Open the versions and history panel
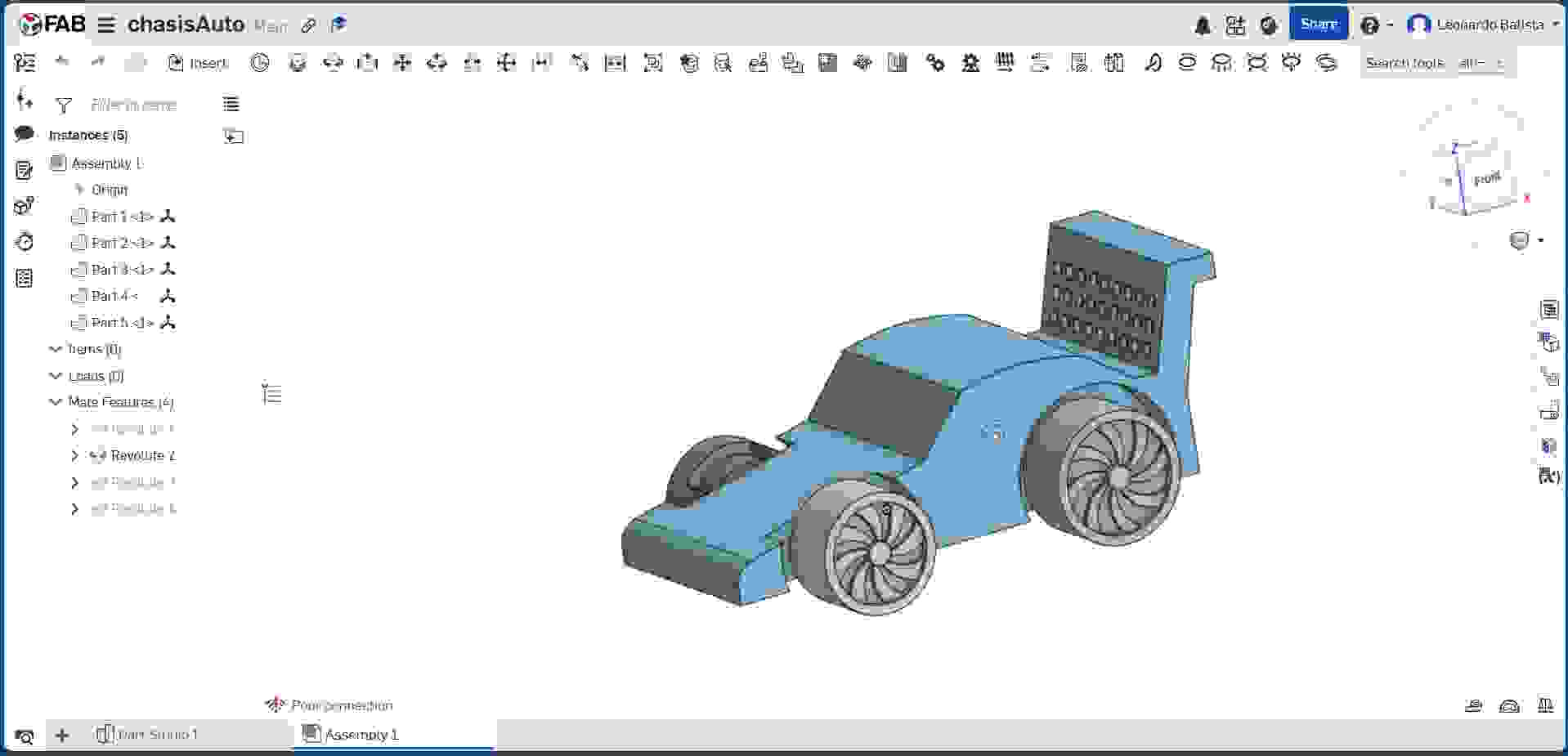The image size is (1568, 756). [25, 242]
